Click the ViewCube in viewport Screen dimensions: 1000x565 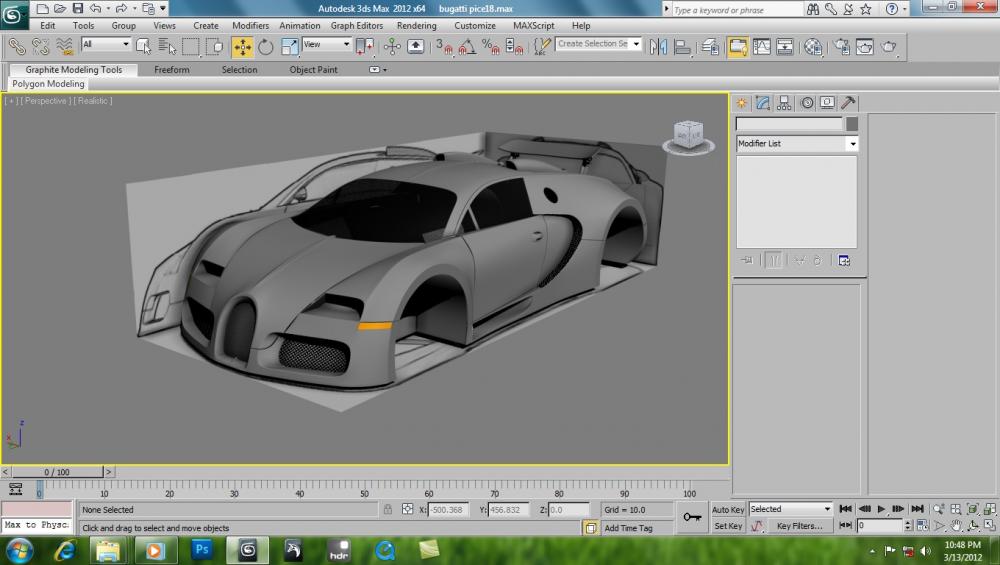[x=688, y=135]
